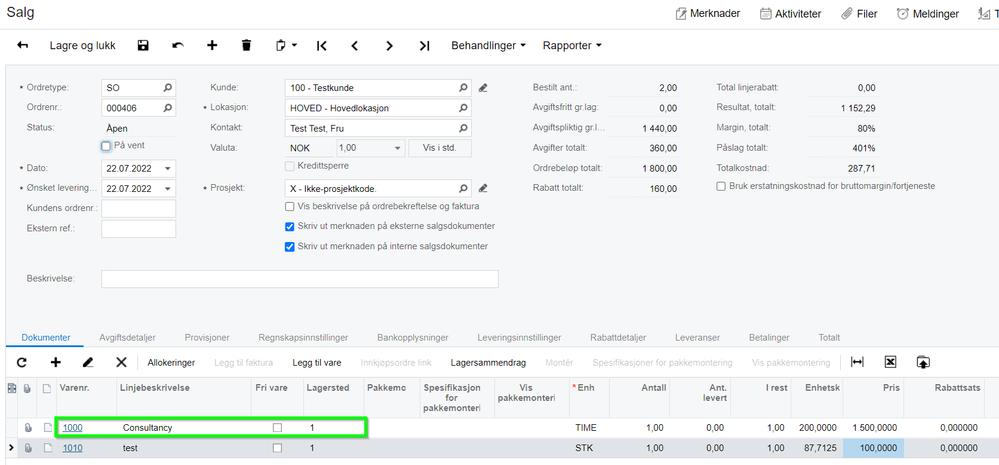Delete order with the trash icon

[x=247, y=46]
